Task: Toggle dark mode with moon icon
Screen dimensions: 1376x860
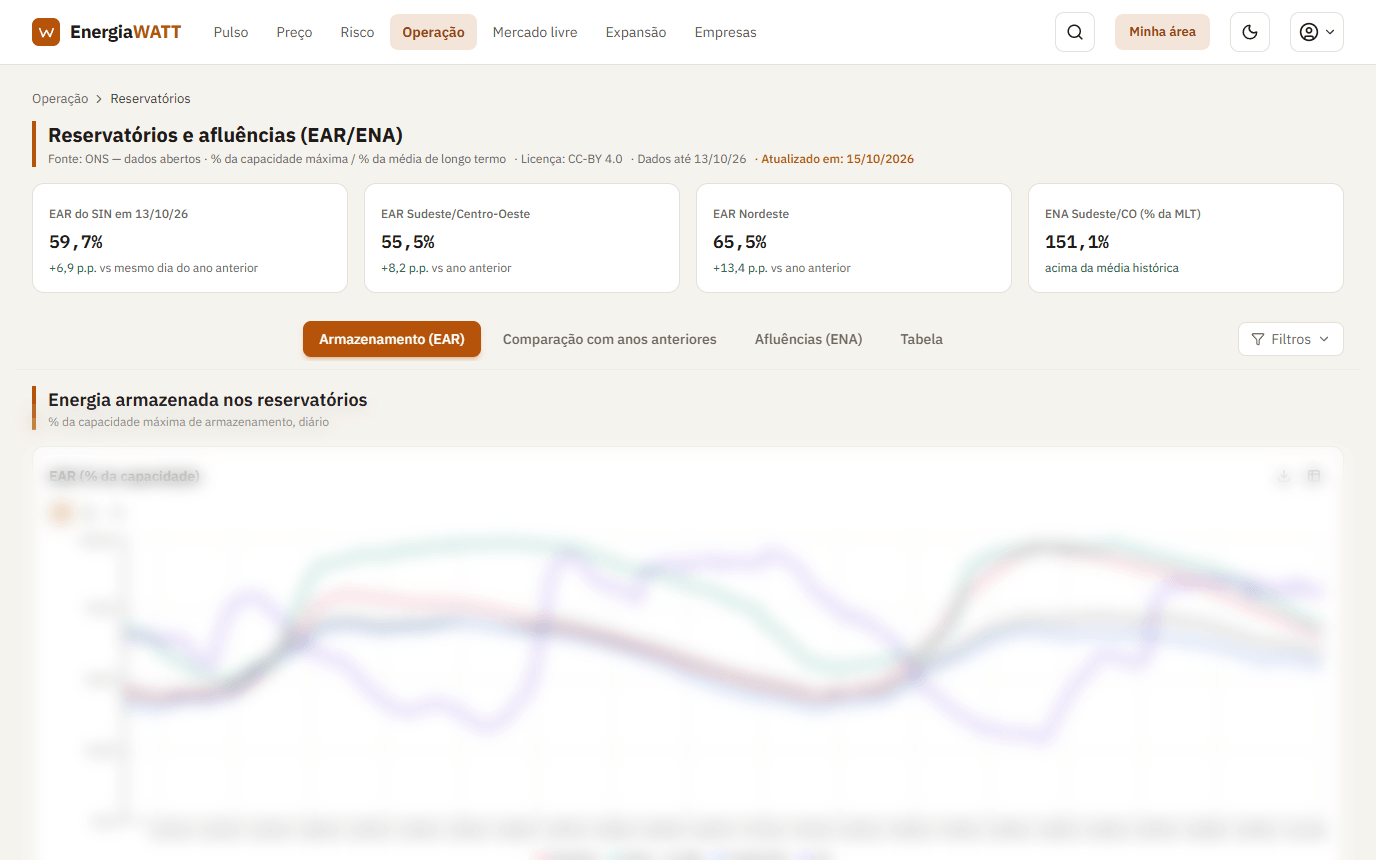Action: [1249, 32]
